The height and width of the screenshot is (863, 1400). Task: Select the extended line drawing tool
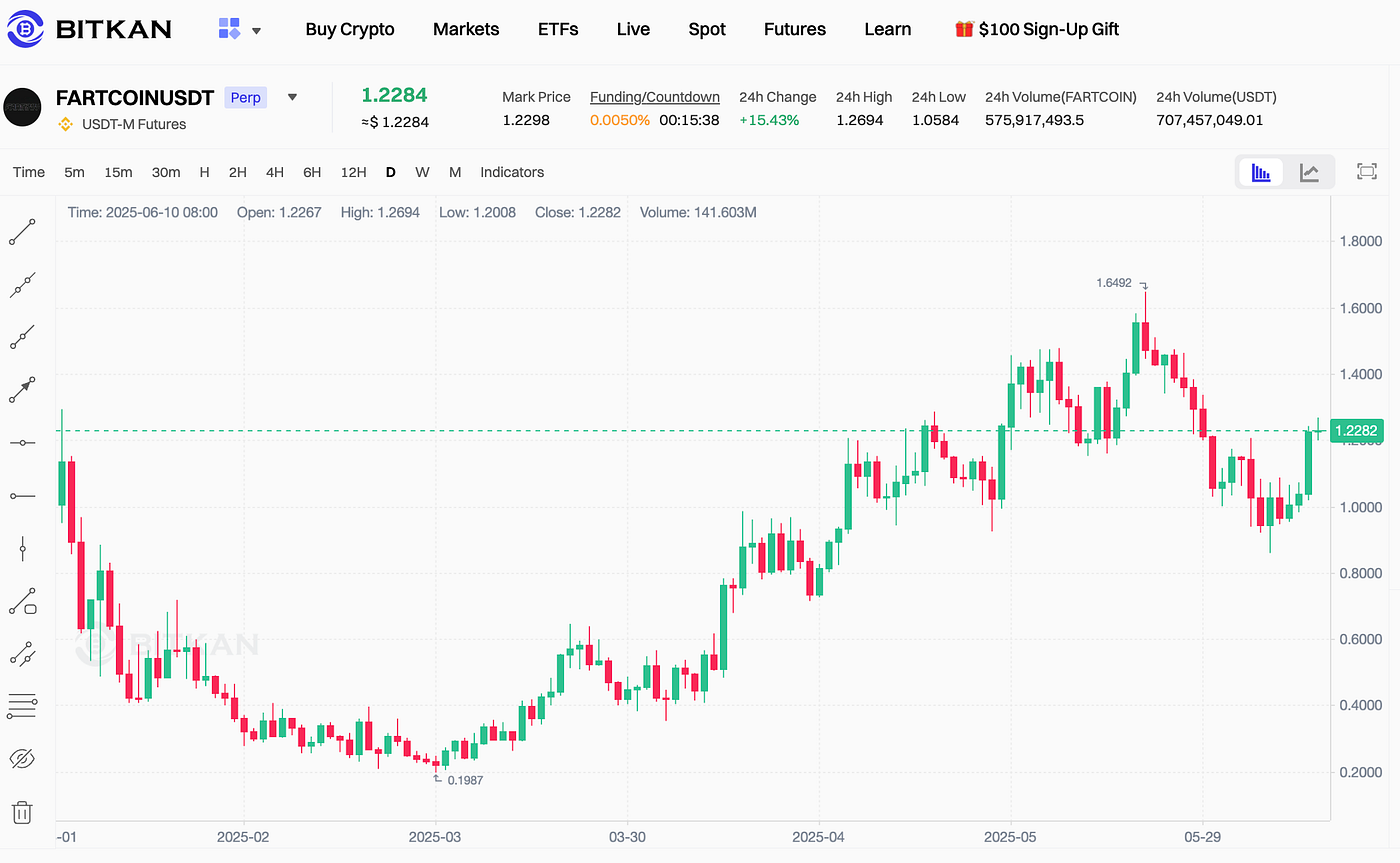click(x=22, y=285)
